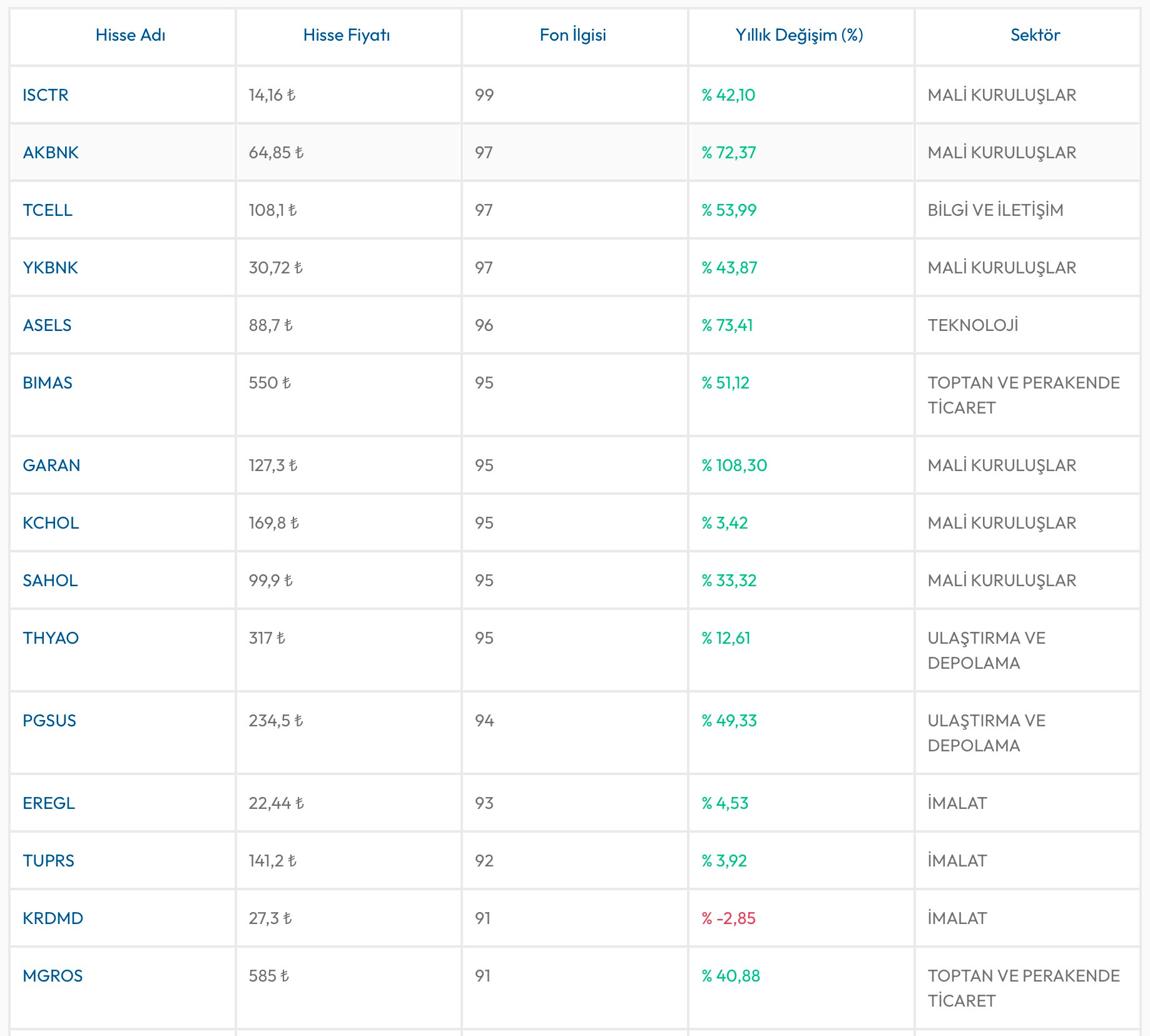Sort by Hisse Fiyatı column header

[347, 35]
